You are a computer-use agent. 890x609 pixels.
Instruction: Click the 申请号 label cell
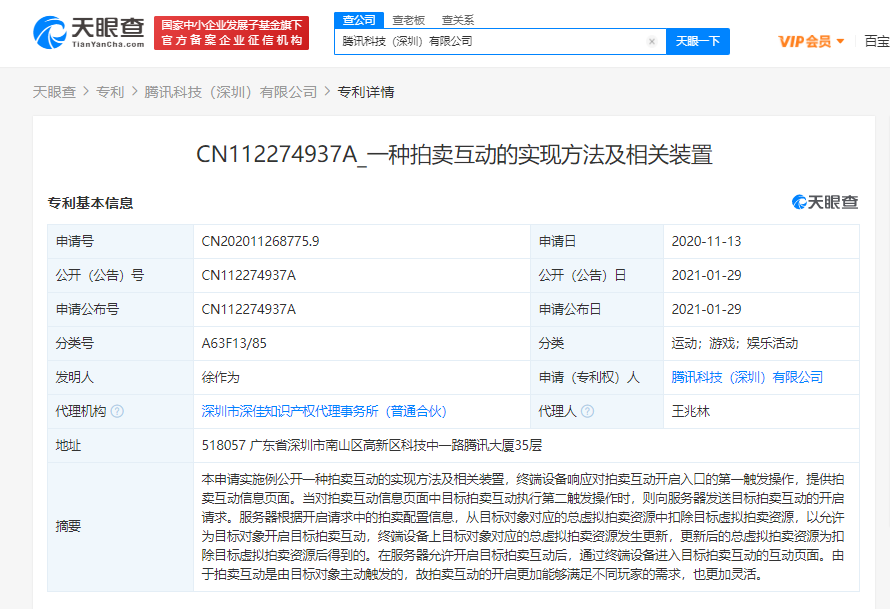click(x=120, y=241)
